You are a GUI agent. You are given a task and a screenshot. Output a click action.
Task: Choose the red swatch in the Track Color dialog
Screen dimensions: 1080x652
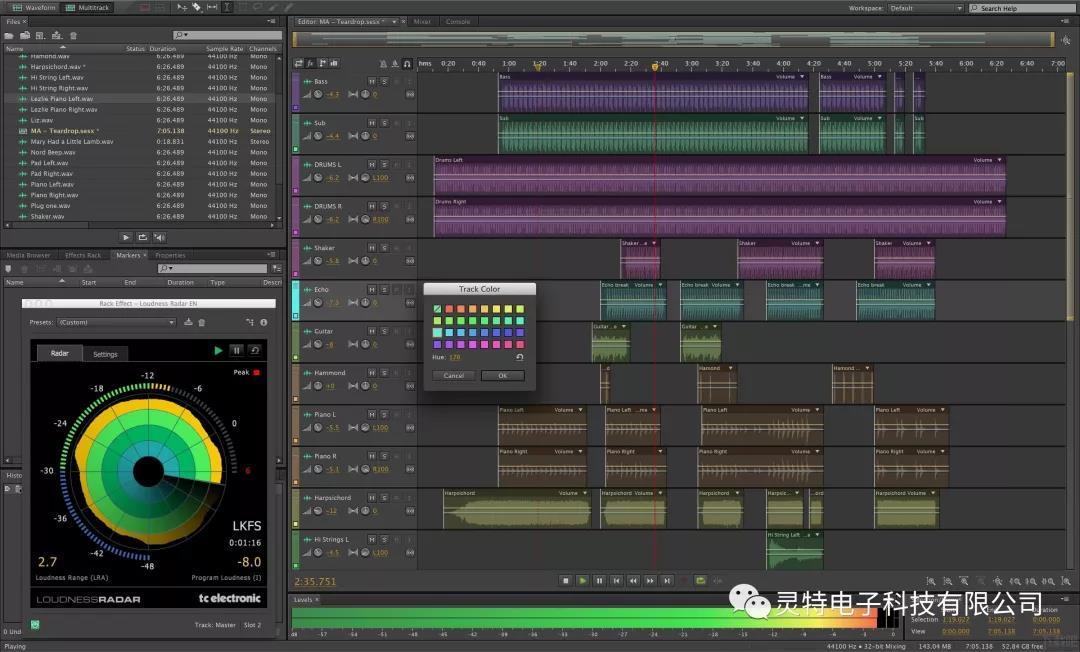[x=449, y=309]
